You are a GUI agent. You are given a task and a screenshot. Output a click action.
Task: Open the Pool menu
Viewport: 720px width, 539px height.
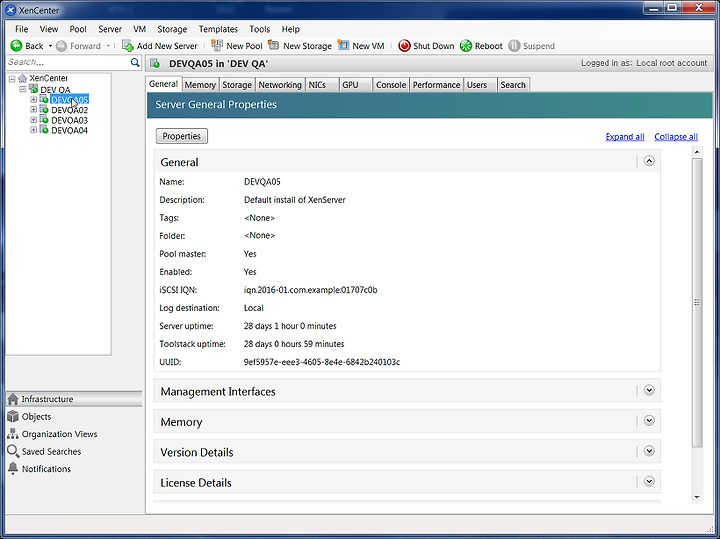coord(78,29)
